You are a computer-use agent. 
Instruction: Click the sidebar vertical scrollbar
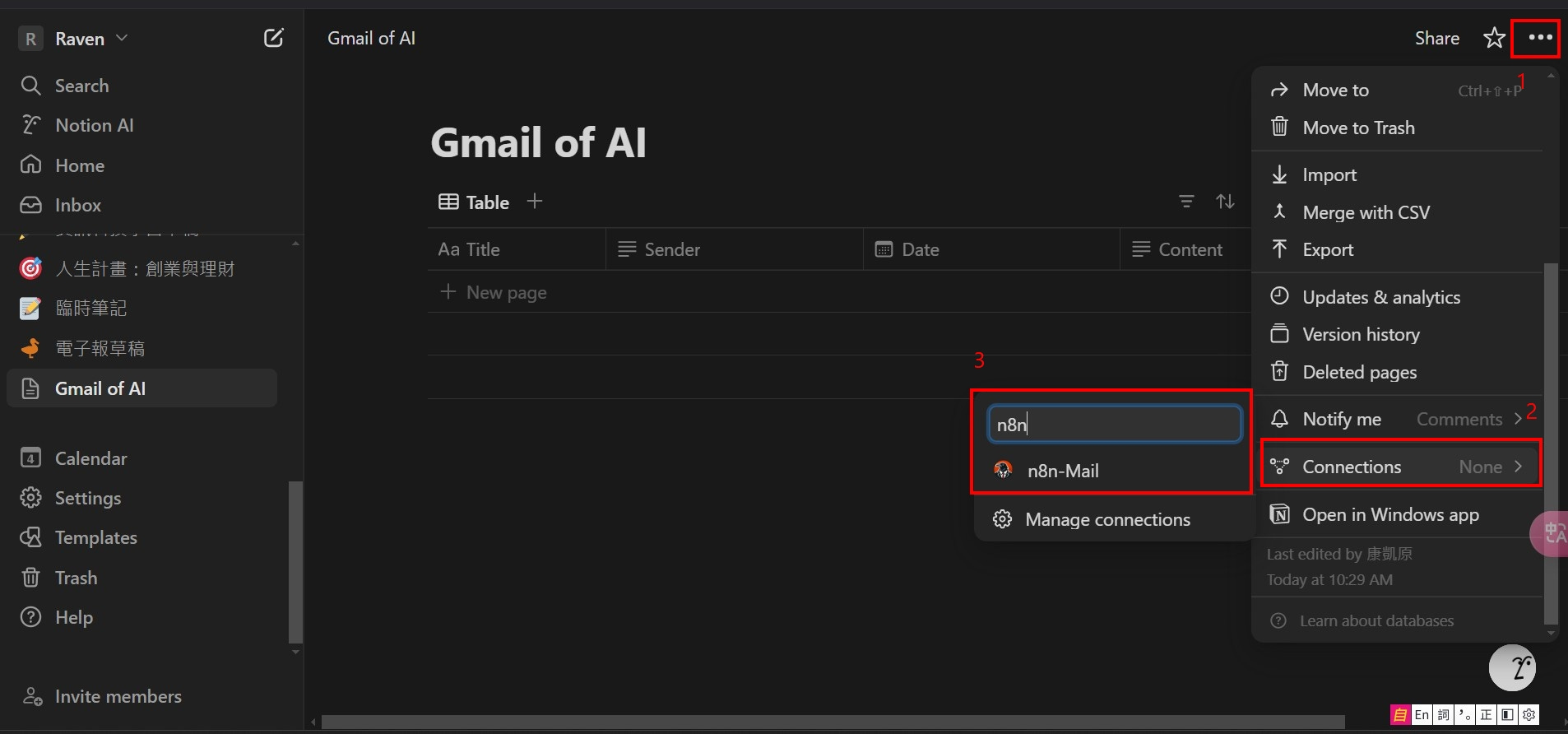click(296, 562)
